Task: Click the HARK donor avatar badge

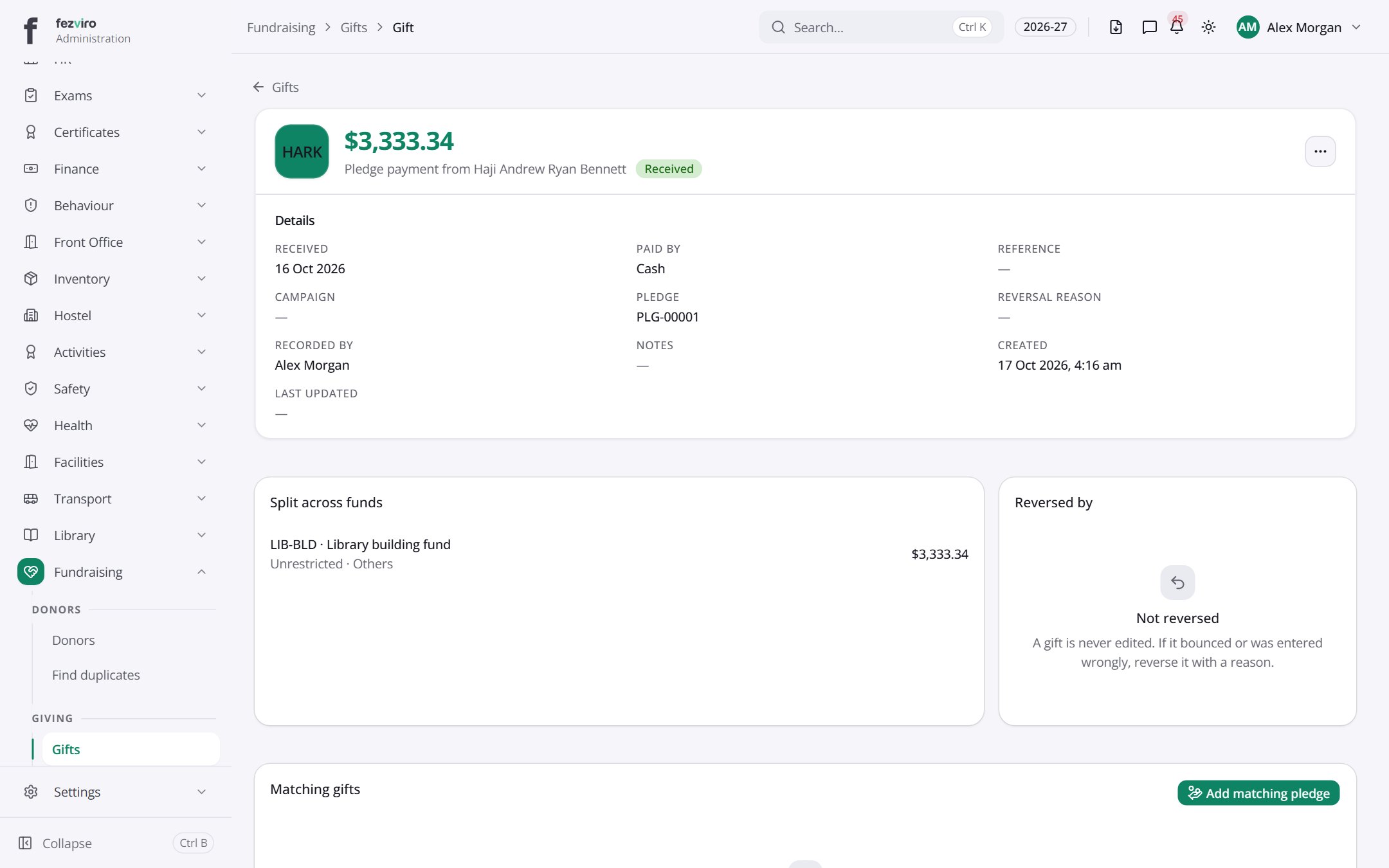Action: [302, 152]
